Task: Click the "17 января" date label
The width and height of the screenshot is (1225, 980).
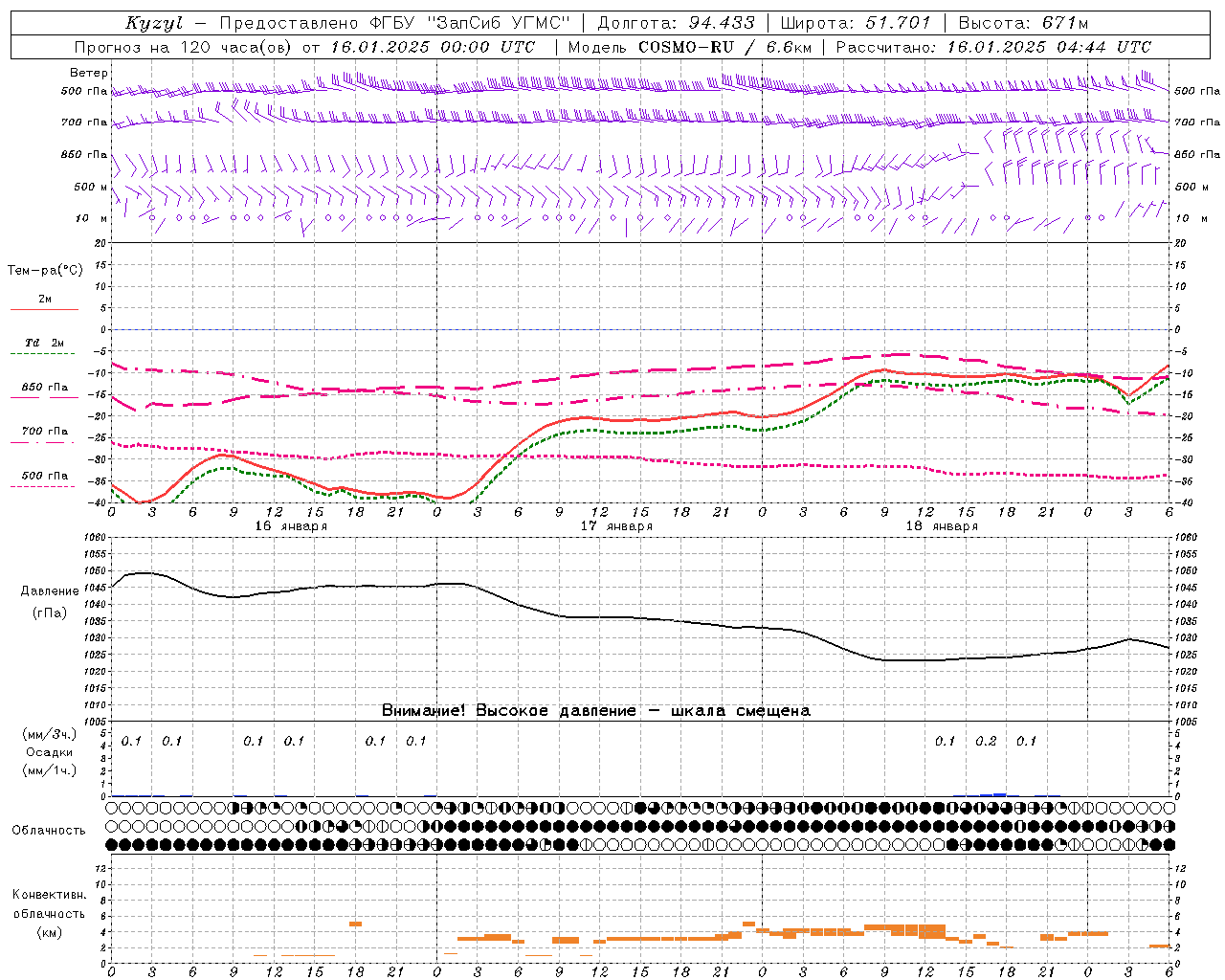Action: (x=616, y=526)
